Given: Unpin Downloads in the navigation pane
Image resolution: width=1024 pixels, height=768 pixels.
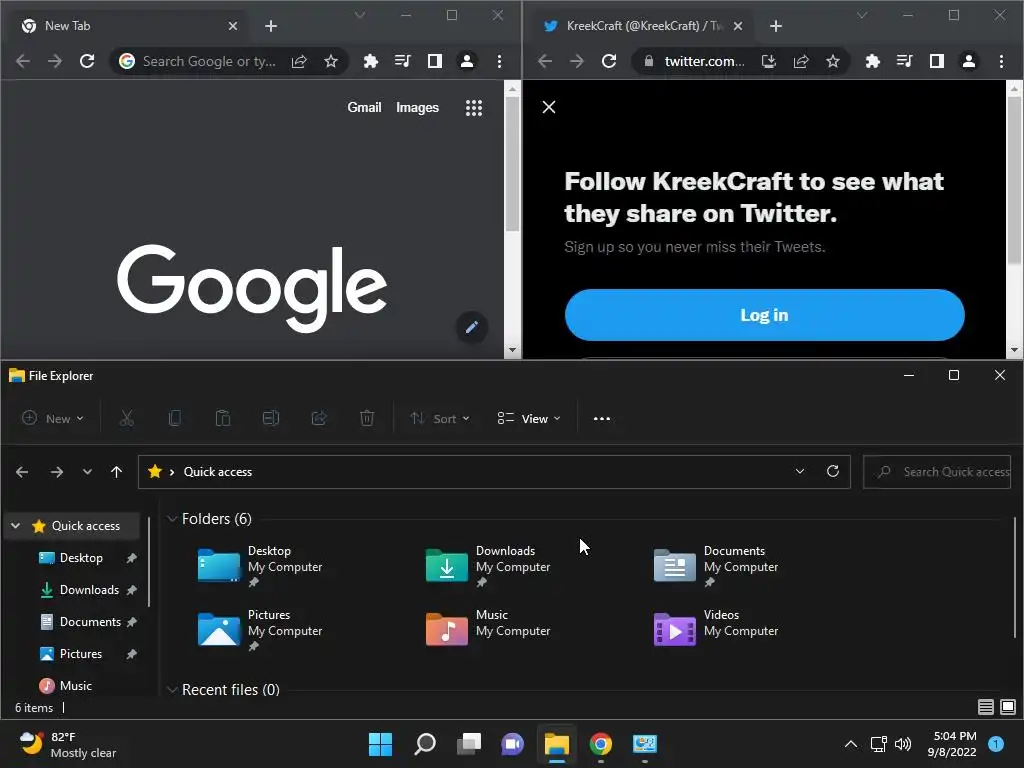Looking at the screenshot, I should [131, 590].
